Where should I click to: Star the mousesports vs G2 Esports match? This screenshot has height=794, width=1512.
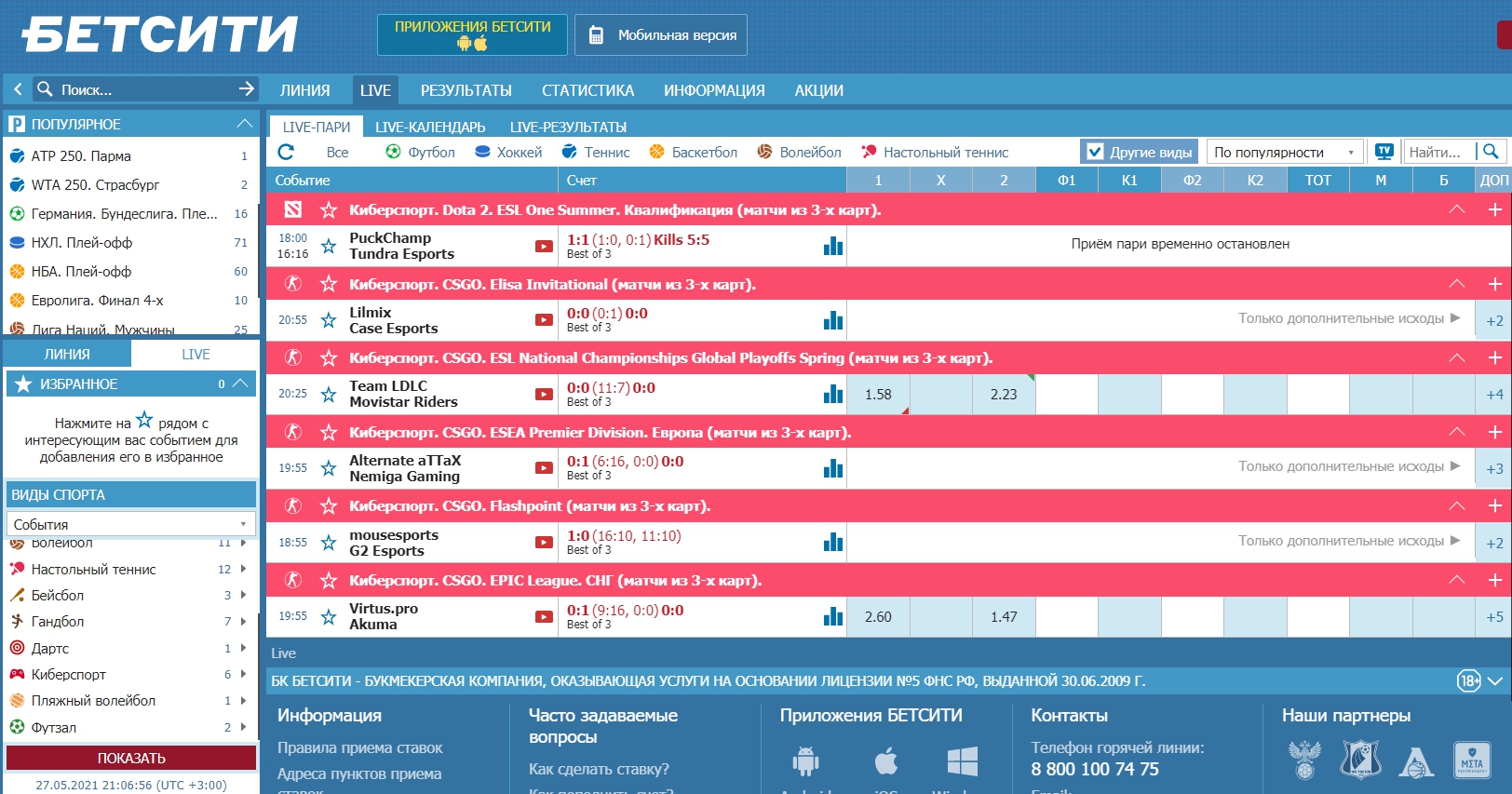[329, 543]
